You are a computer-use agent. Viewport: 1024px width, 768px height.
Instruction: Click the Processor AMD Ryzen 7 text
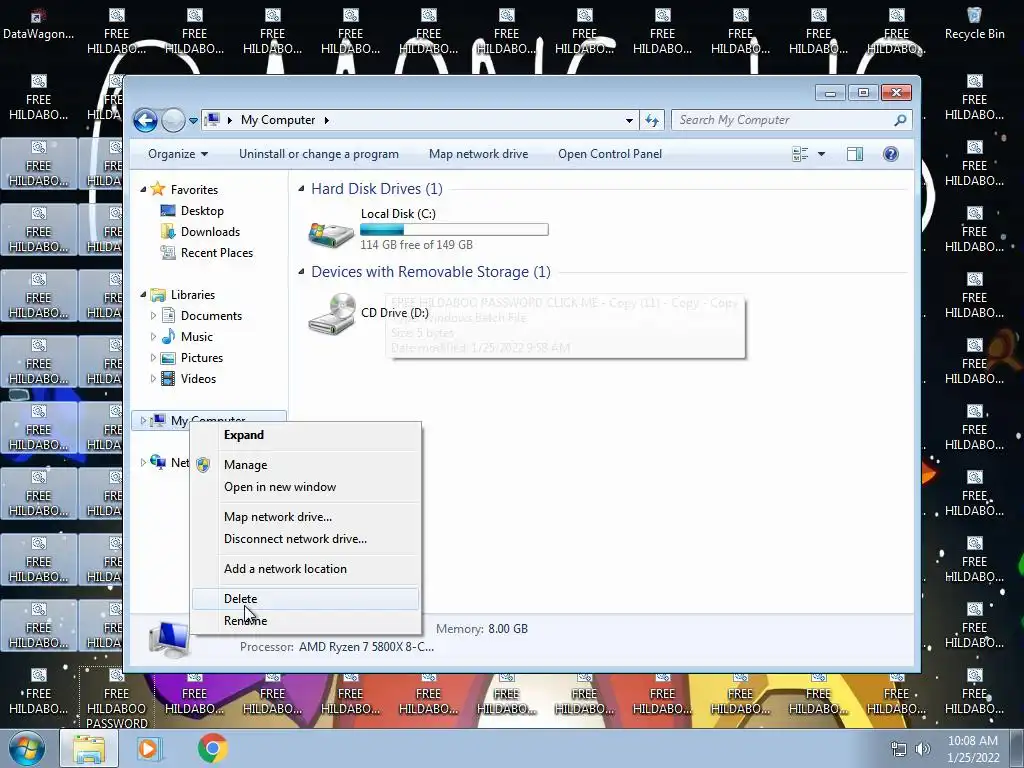(337, 647)
